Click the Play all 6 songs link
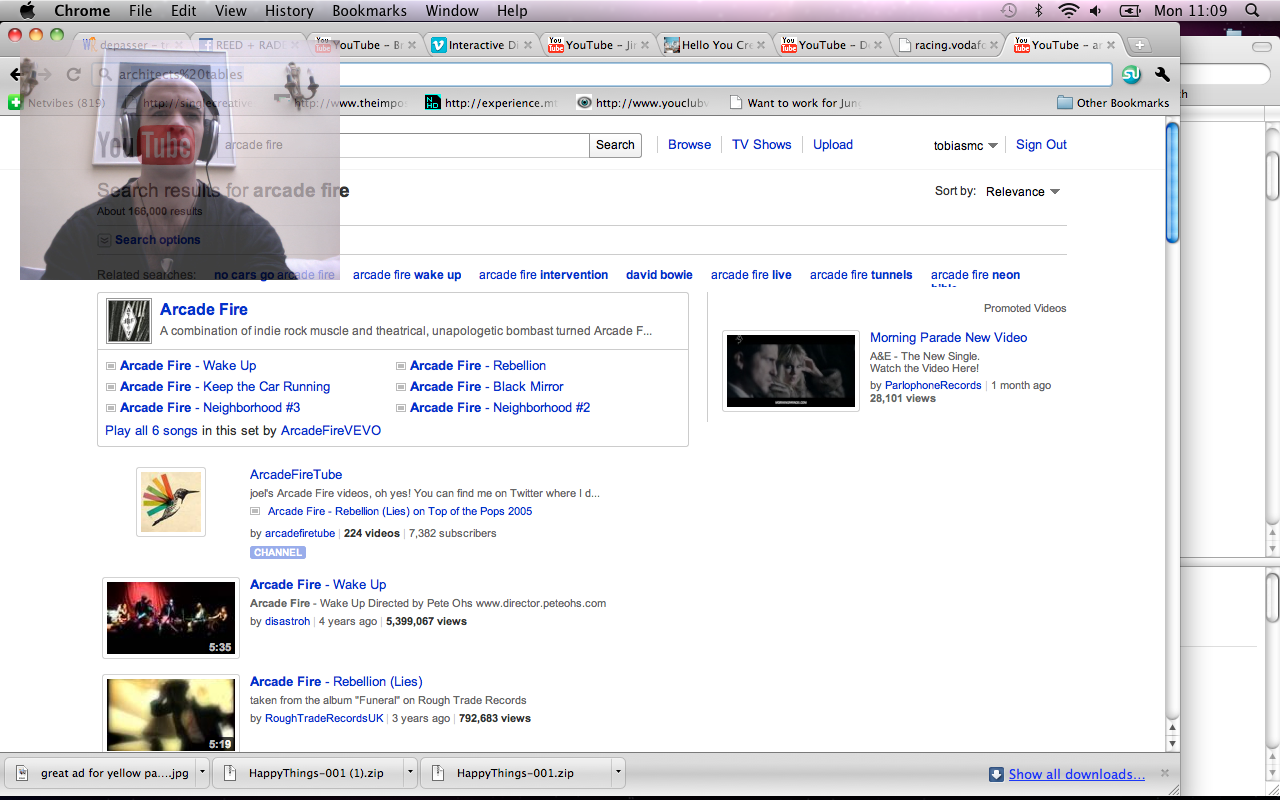Viewport: 1280px width, 800px height. click(x=151, y=430)
